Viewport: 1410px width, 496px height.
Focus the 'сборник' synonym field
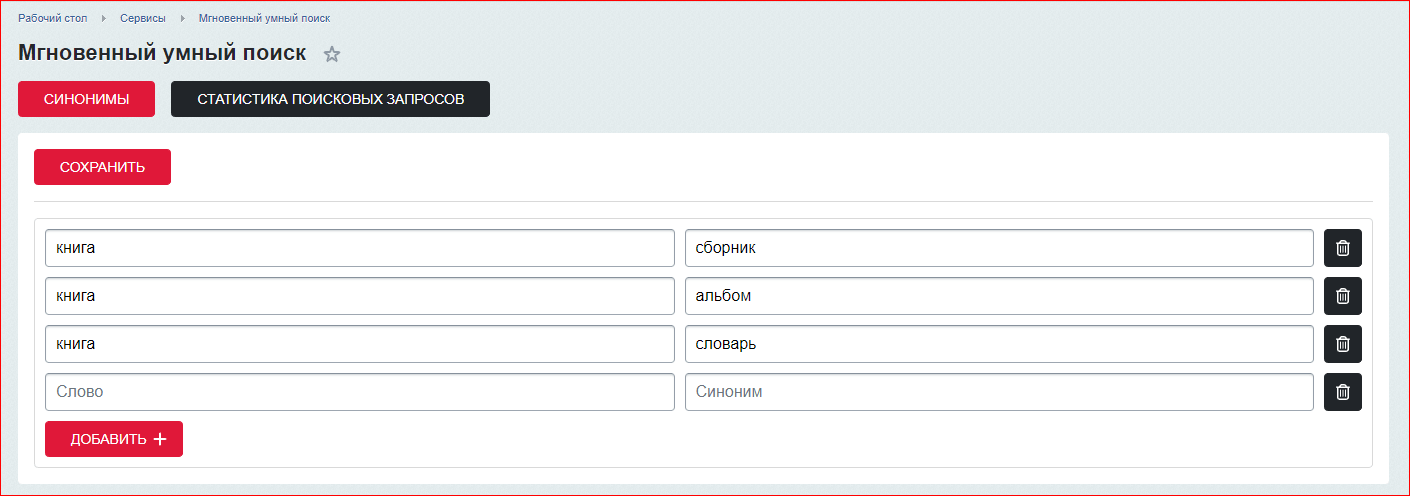(998, 248)
